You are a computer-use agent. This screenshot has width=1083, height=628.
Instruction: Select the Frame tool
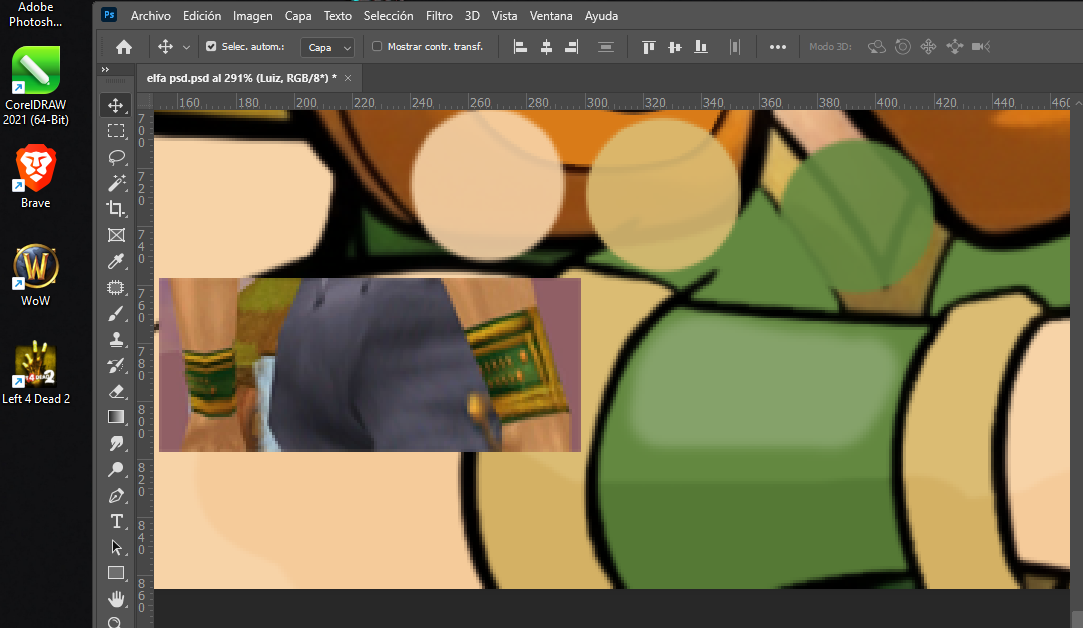pyautogui.click(x=116, y=235)
